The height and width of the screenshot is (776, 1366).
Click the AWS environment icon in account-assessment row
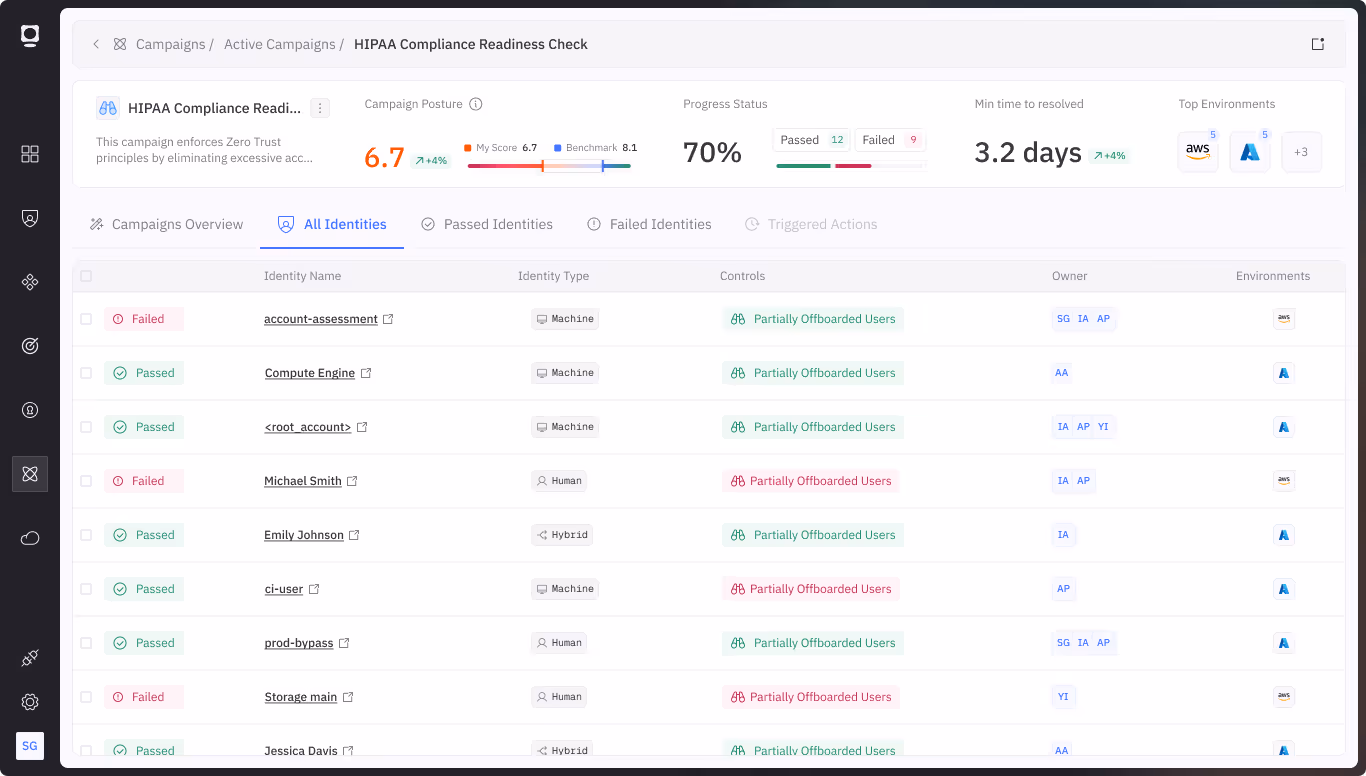click(x=1284, y=319)
